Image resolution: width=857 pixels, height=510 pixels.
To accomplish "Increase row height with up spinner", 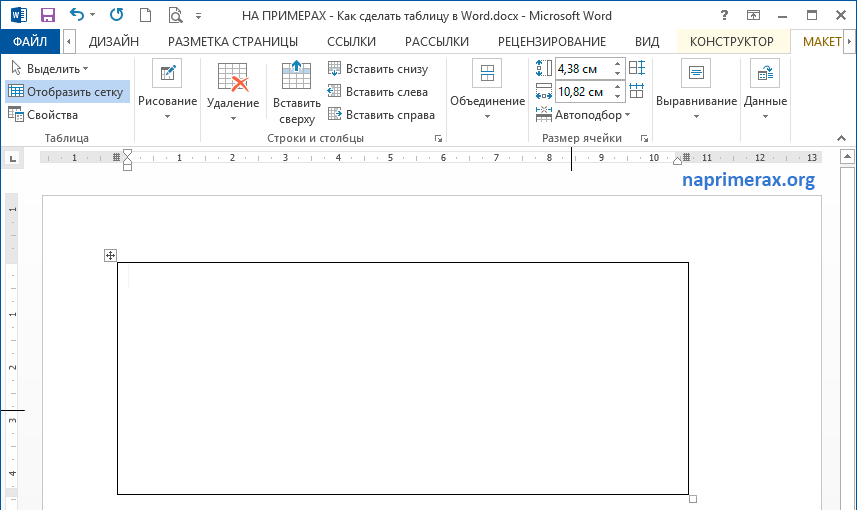I will pos(618,64).
